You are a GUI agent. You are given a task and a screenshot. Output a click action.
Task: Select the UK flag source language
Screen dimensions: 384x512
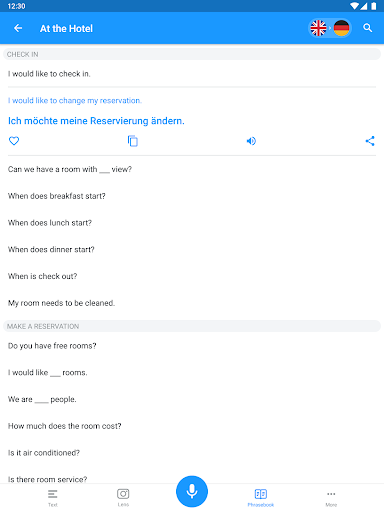(x=318, y=28)
